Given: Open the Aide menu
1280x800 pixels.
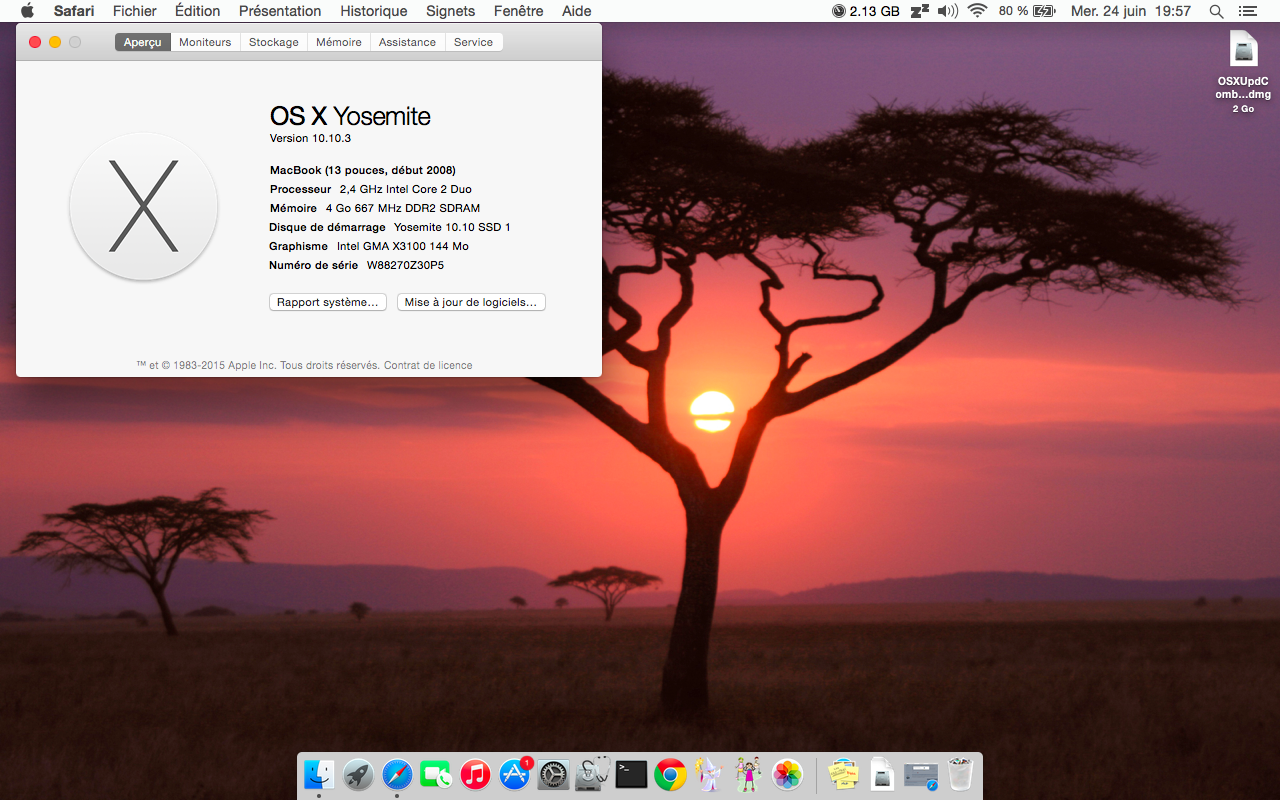Looking at the screenshot, I should coord(576,11).
